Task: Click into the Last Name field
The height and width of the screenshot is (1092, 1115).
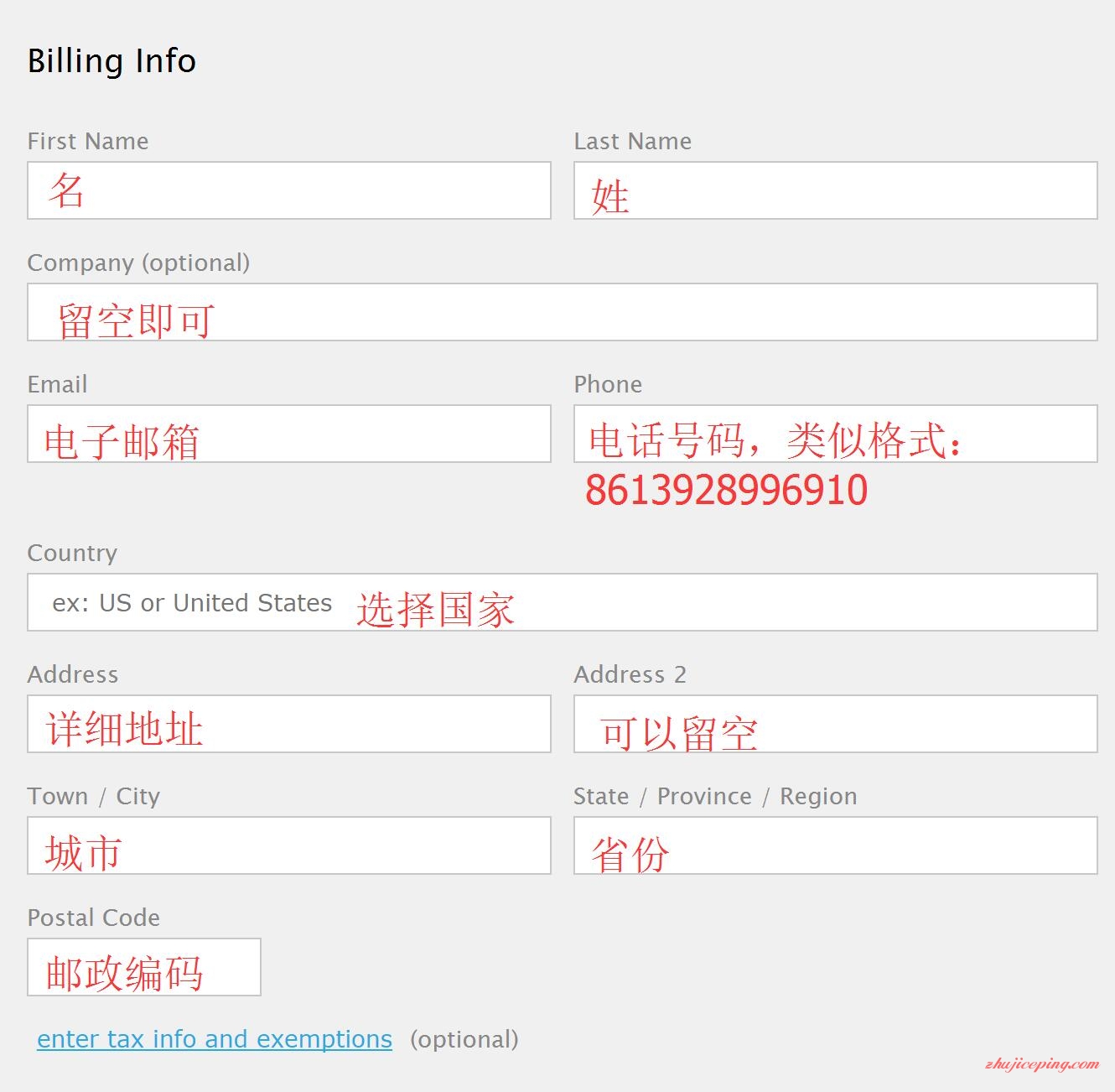Action: tap(835, 190)
